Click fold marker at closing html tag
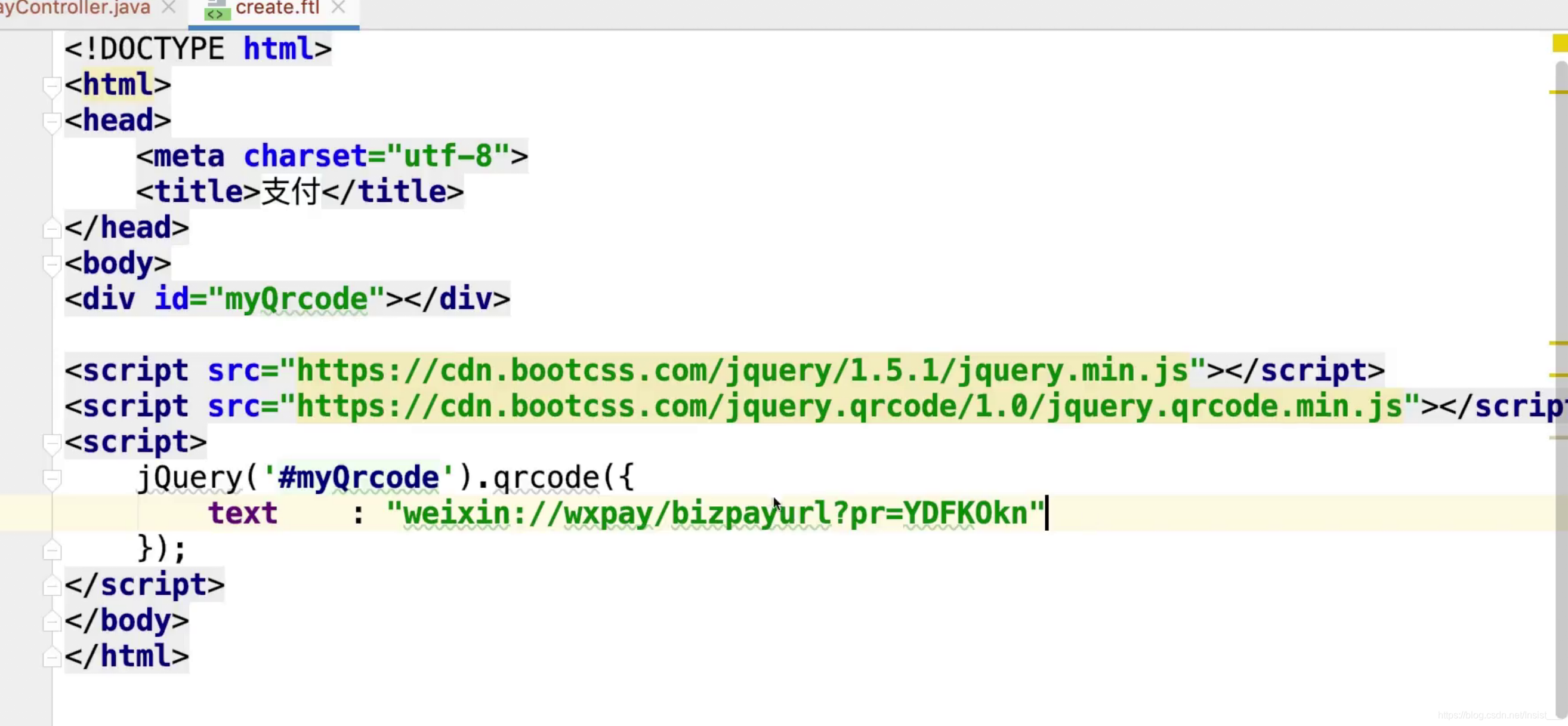 click(x=53, y=658)
